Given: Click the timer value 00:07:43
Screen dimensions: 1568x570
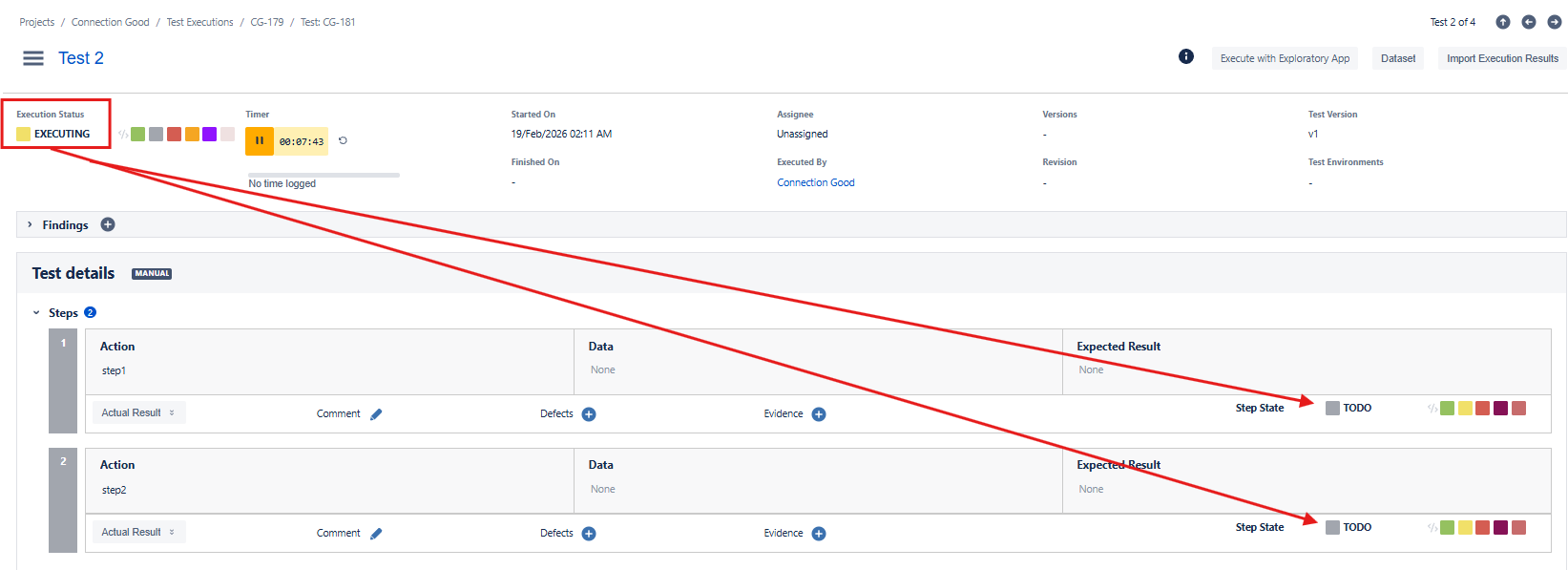Looking at the screenshot, I should pos(302,141).
